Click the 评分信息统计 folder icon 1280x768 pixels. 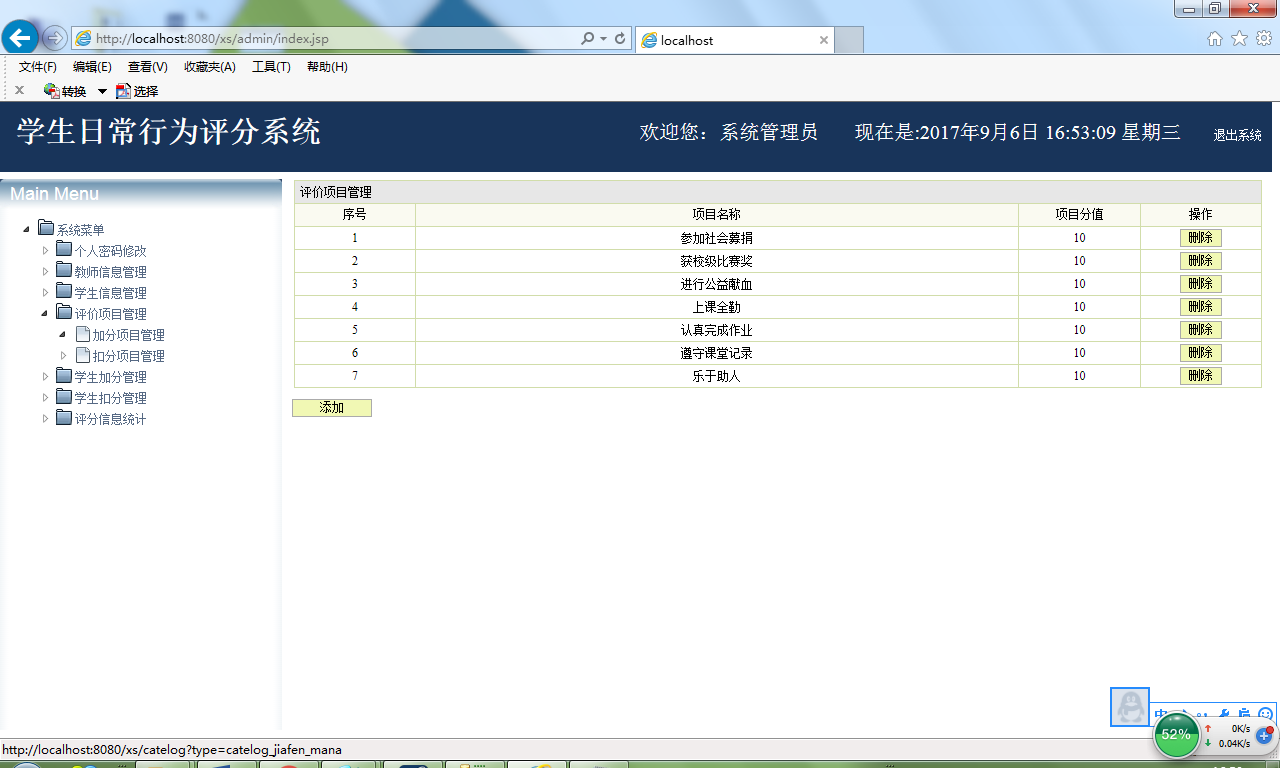point(64,417)
